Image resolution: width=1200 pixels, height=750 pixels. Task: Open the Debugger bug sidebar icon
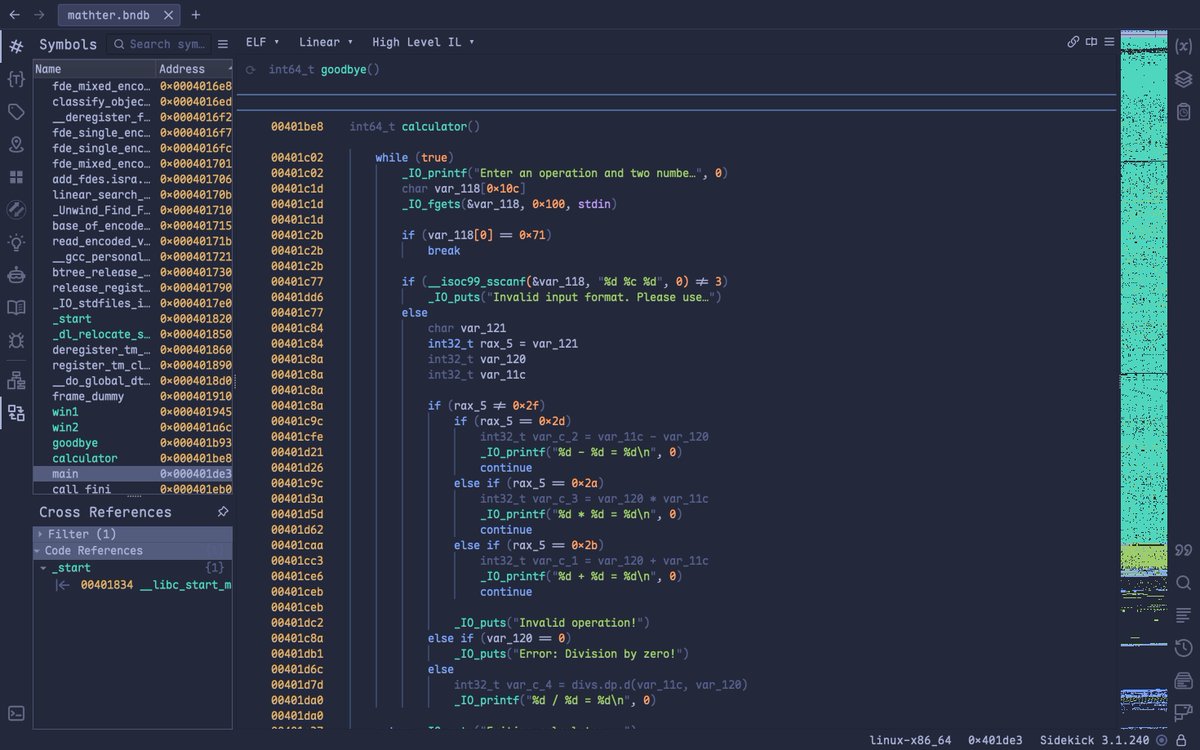coord(16,340)
